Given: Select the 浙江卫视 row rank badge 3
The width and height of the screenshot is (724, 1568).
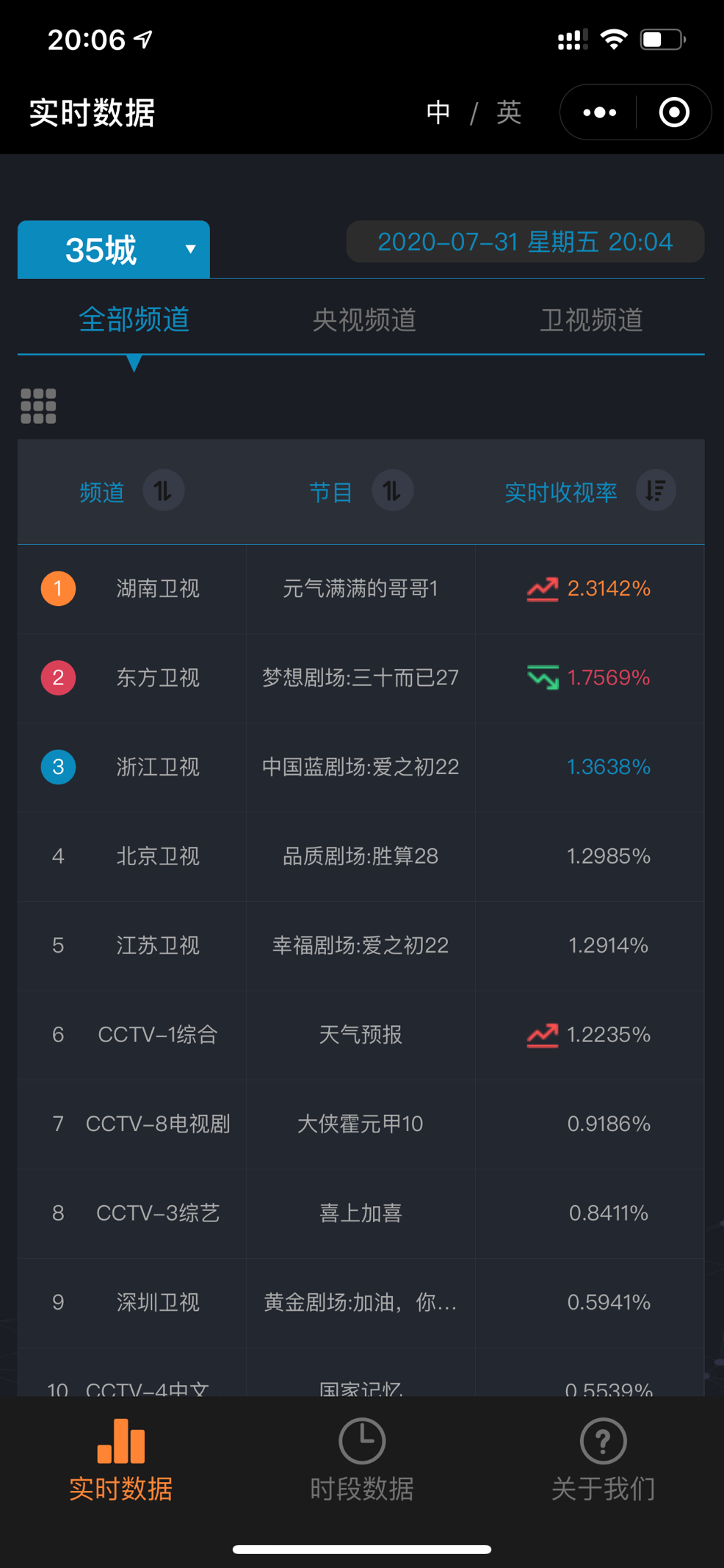Looking at the screenshot, I should coord(58,767).
